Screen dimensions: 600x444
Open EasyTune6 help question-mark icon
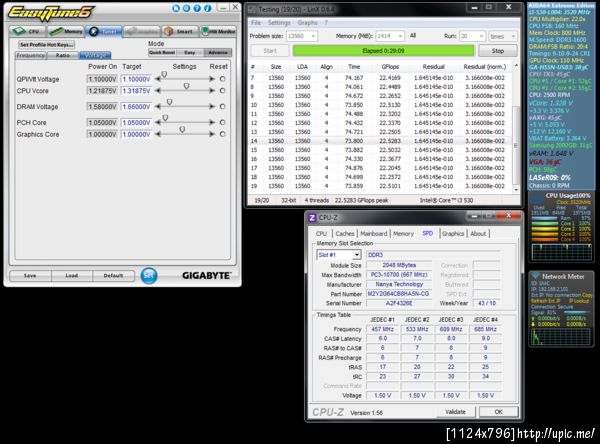[197, 8]
